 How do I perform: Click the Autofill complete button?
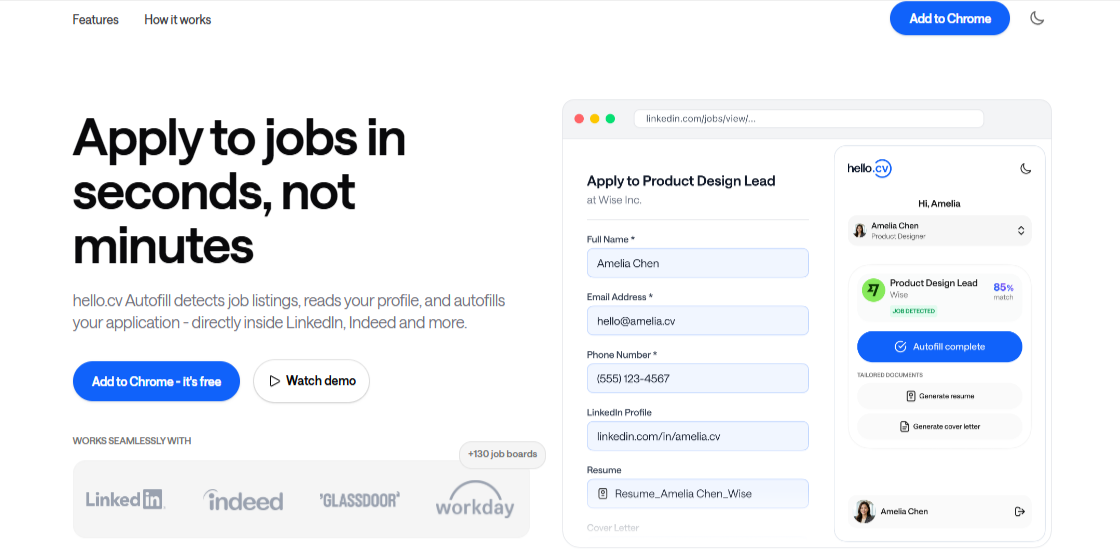(939, 347)
